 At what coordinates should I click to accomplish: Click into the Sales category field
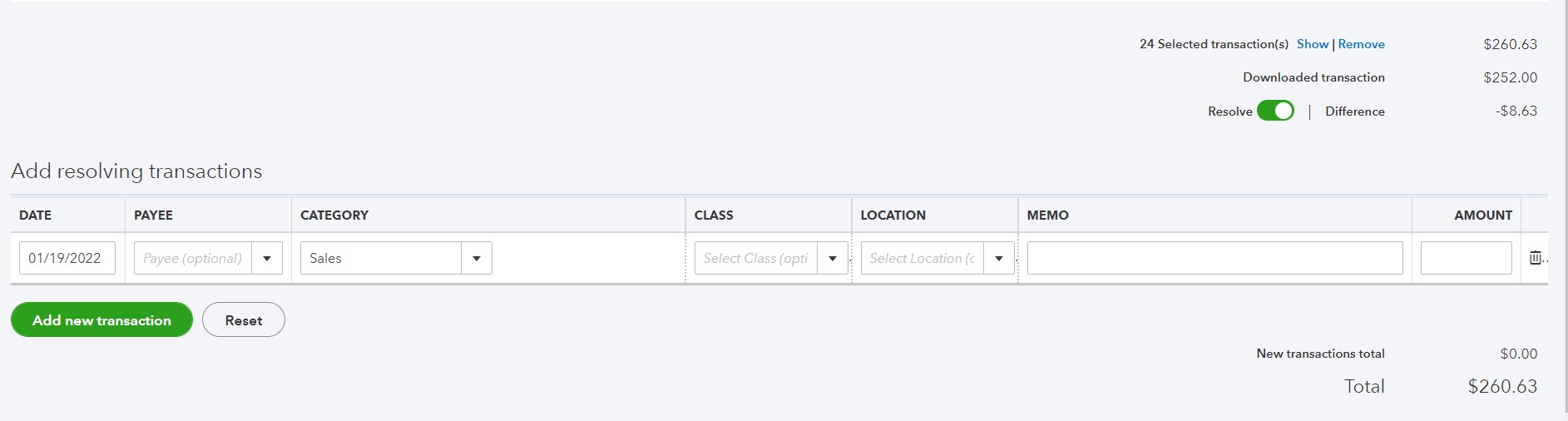pyautogui.click(x=381, y=258)
